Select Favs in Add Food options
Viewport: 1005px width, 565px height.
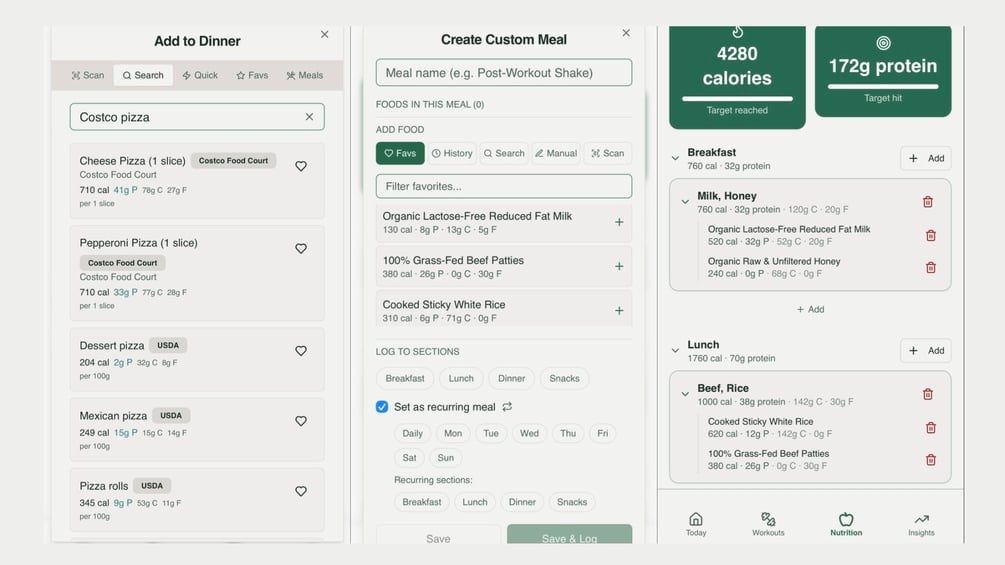[x=400, y=153]
